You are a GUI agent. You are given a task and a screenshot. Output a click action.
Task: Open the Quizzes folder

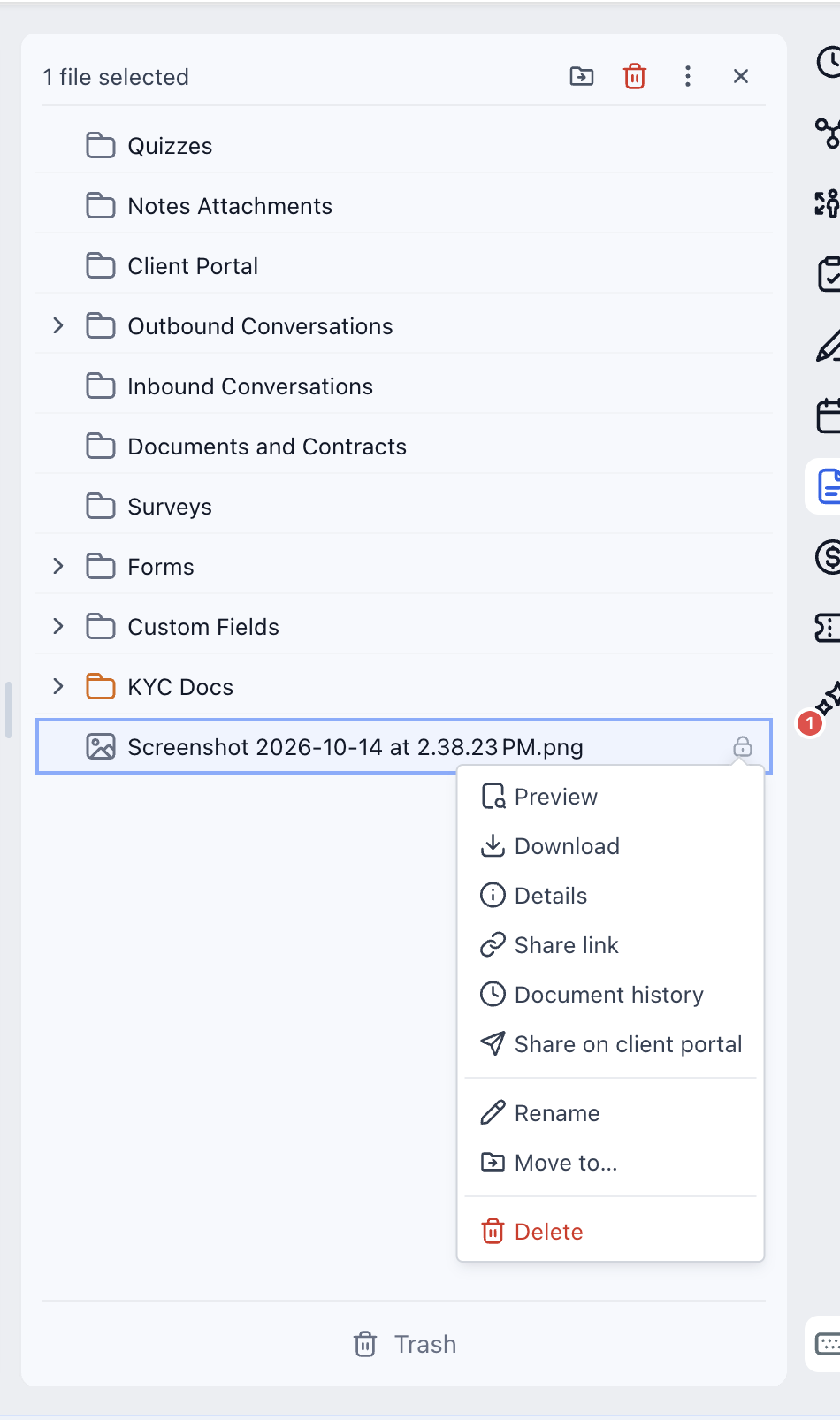(x=404, y=146)
